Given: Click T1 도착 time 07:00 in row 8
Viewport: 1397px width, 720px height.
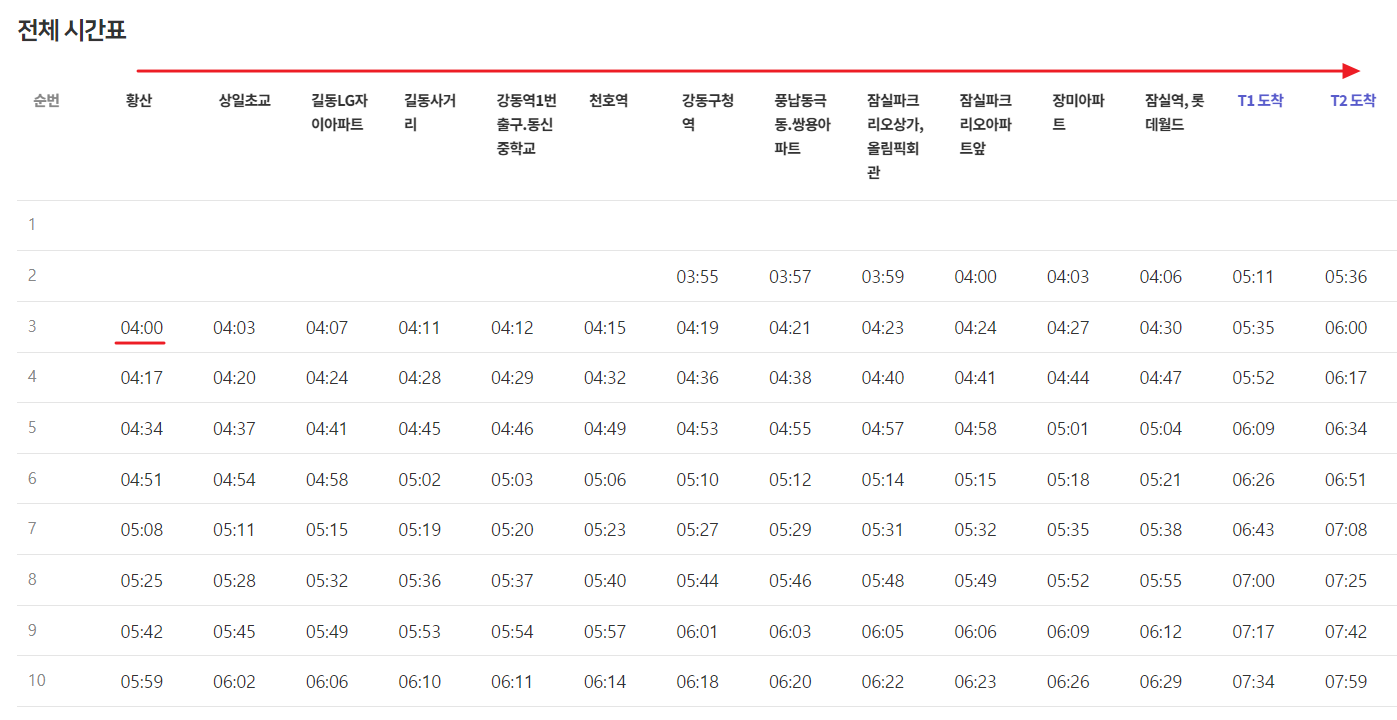Looking at the screenshot, I should (x=1253, y=581).
